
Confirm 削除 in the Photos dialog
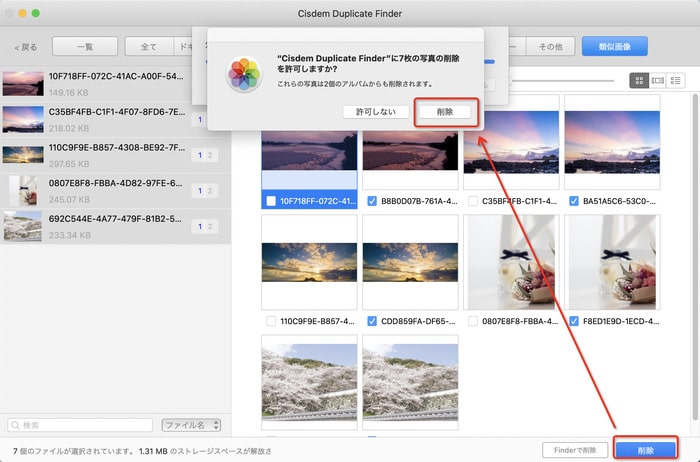445,112
